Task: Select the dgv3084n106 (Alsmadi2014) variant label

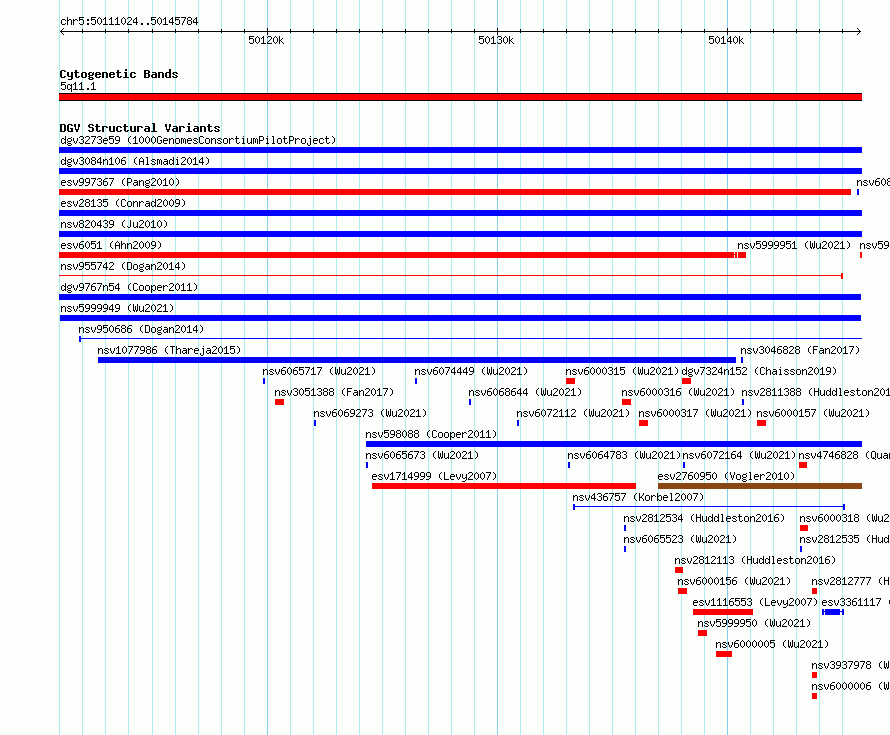Action: pos(135,161)
